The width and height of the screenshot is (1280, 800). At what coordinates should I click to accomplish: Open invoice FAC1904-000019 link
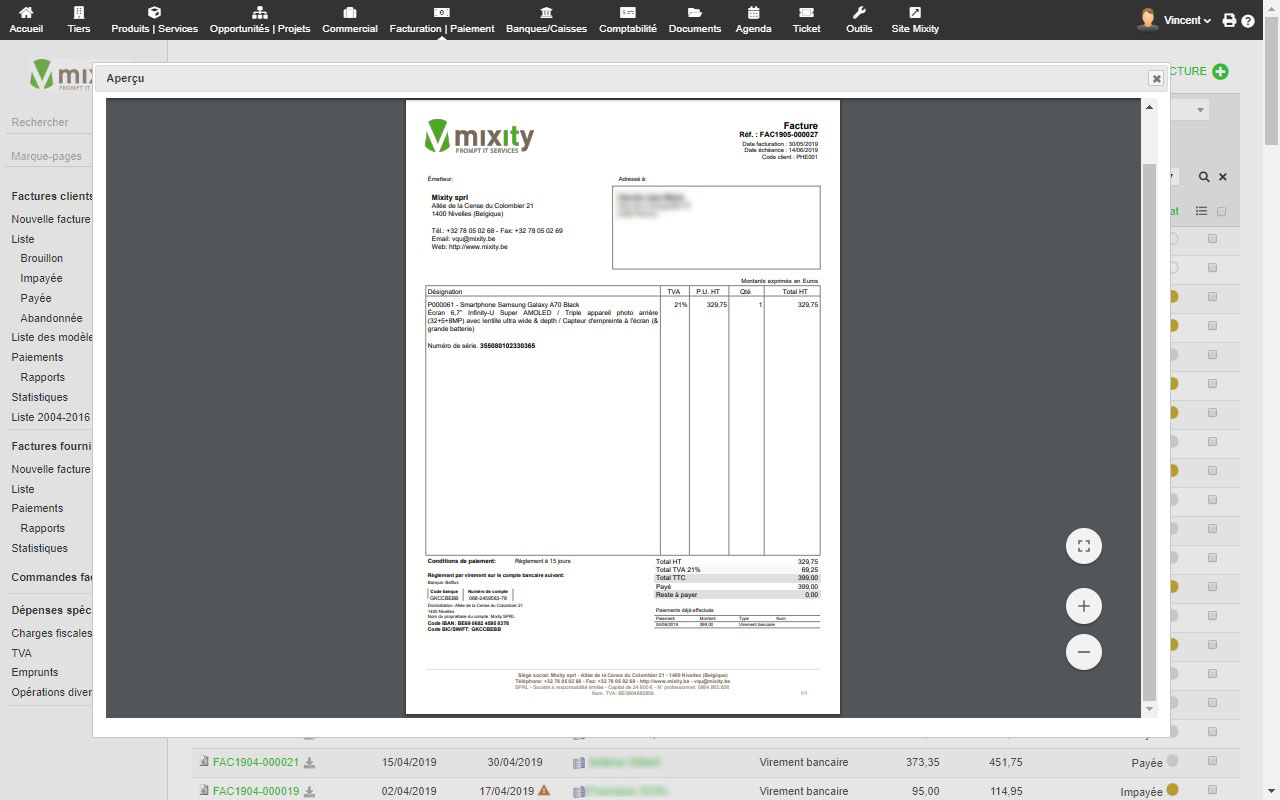pyautogui.click(x=255, y=791)
